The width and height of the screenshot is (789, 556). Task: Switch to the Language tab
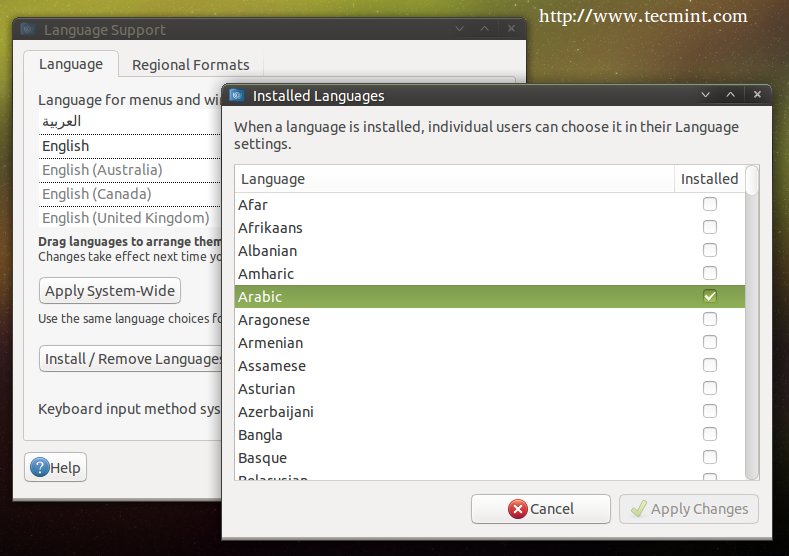(71, 64)
